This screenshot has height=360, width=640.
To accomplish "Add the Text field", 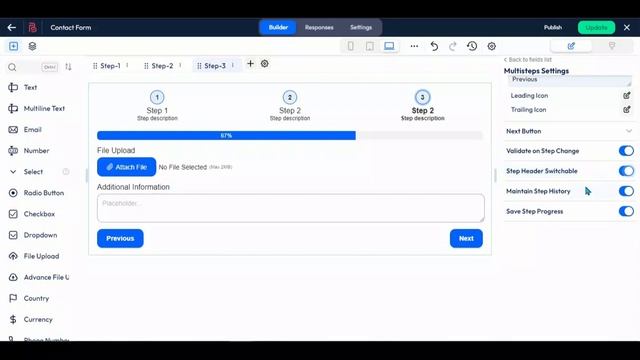I will point(30,87).
